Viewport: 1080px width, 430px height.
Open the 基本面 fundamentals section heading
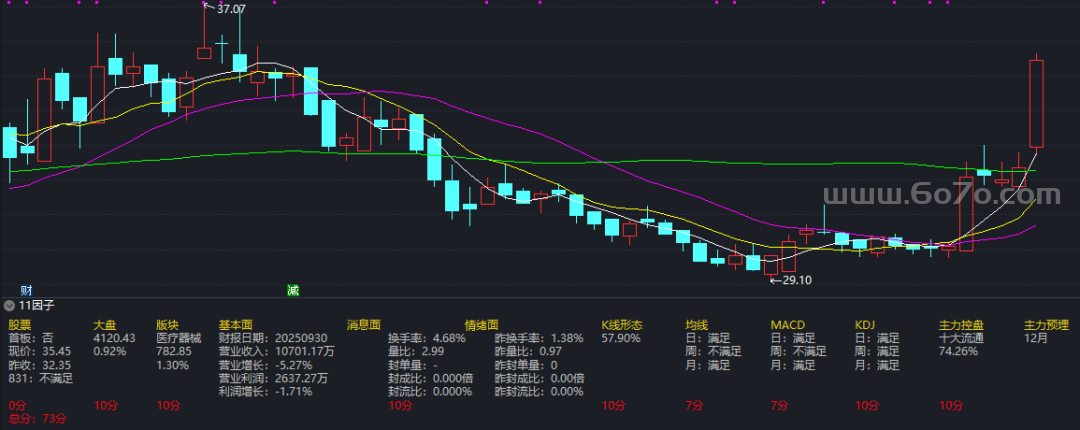pos(235,325)
